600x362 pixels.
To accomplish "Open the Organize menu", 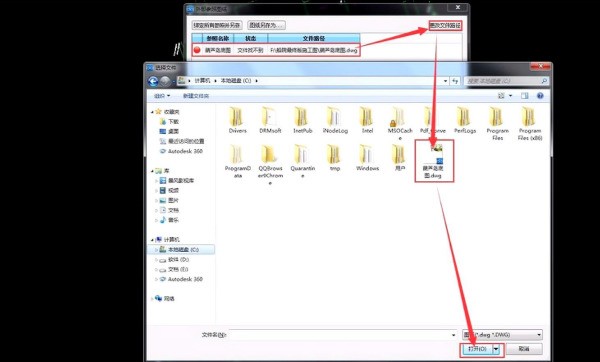I will pos(162,96).
